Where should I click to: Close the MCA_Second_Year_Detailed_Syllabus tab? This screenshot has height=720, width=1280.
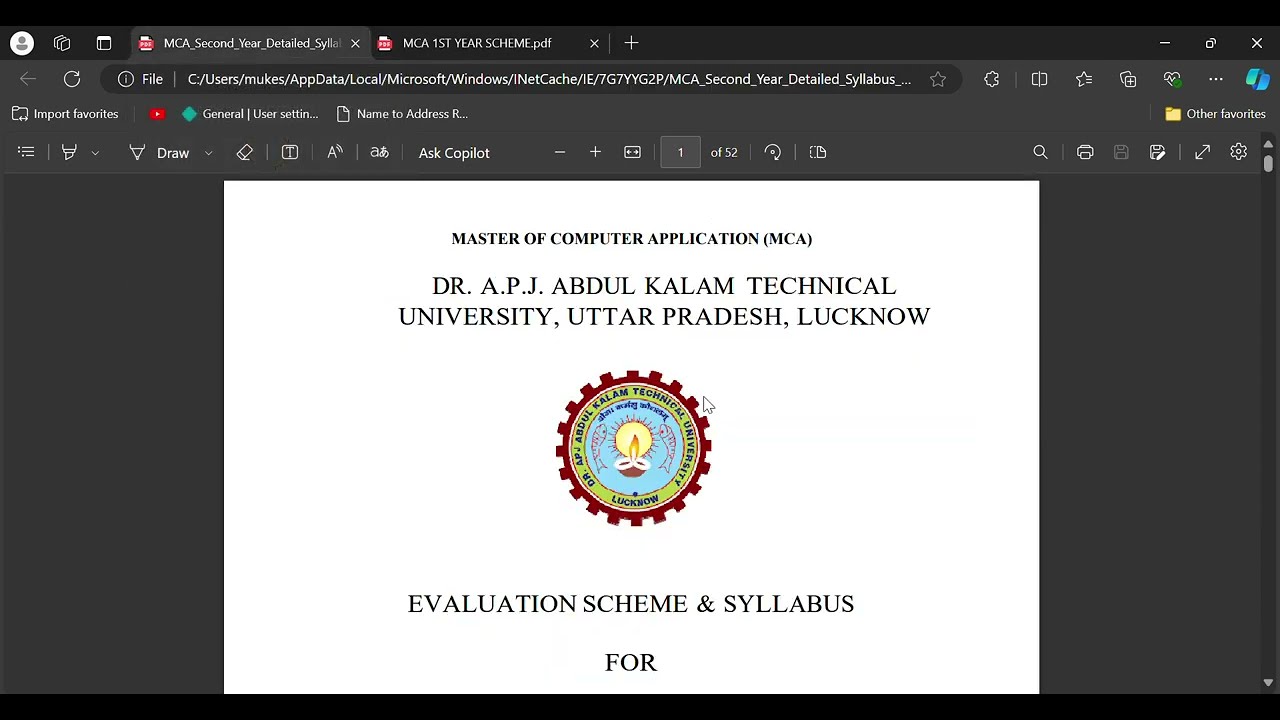coord(355,43)
